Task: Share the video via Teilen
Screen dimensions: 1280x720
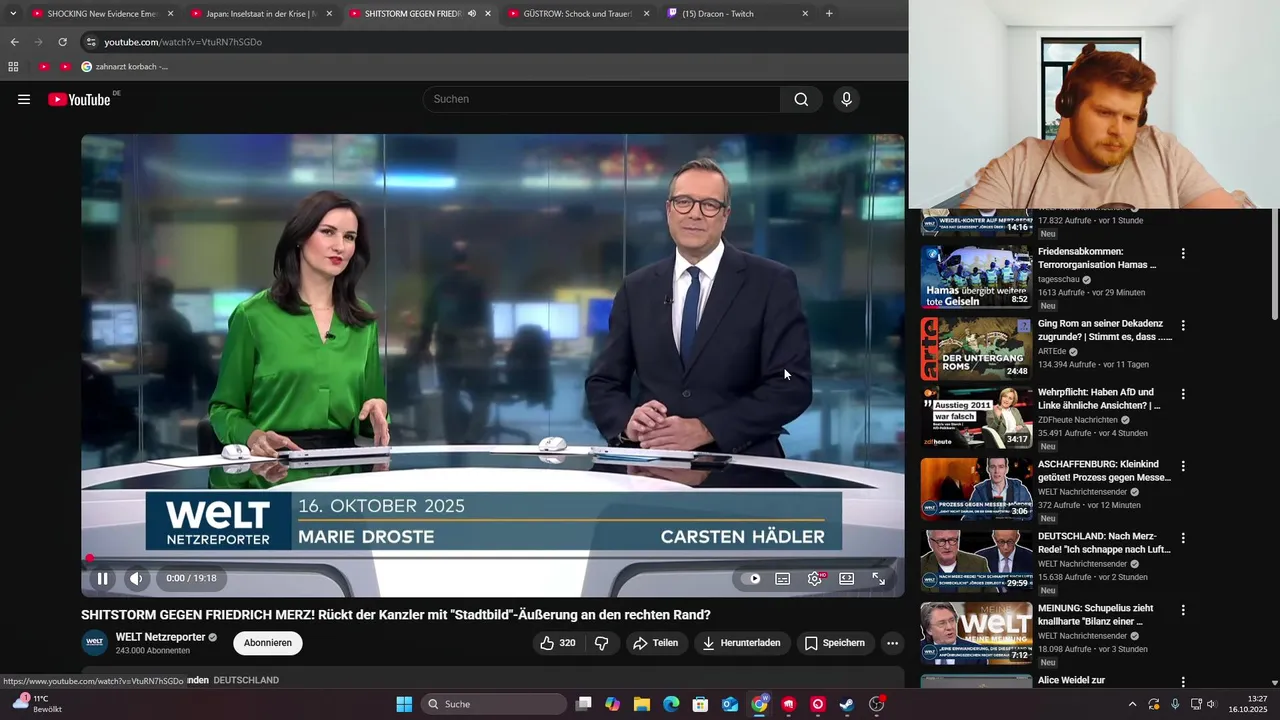Action: pyautogui.click(x=655, y=643)
